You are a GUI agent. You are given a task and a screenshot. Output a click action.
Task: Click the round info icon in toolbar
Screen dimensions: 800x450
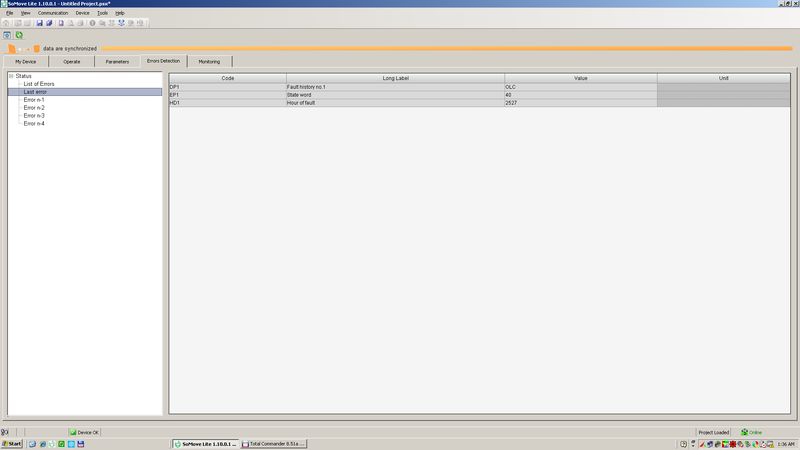[x=92, y=22]
